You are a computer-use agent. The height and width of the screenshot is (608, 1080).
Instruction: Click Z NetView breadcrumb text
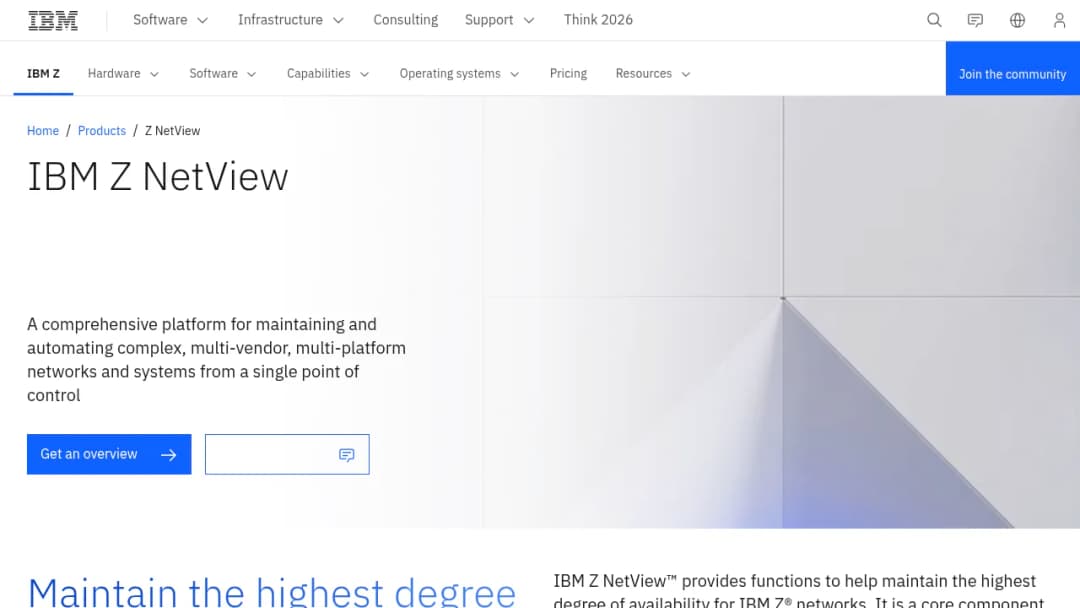point(172,131)
